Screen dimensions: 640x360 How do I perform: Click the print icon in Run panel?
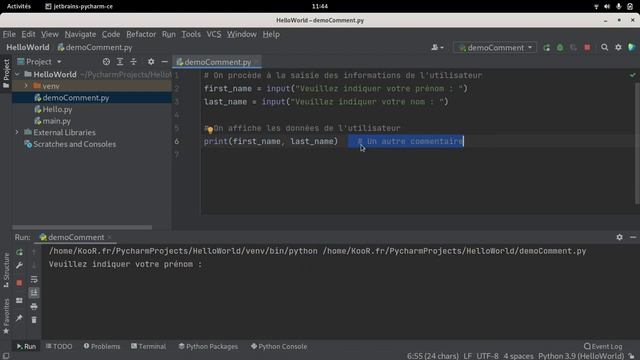34,306
